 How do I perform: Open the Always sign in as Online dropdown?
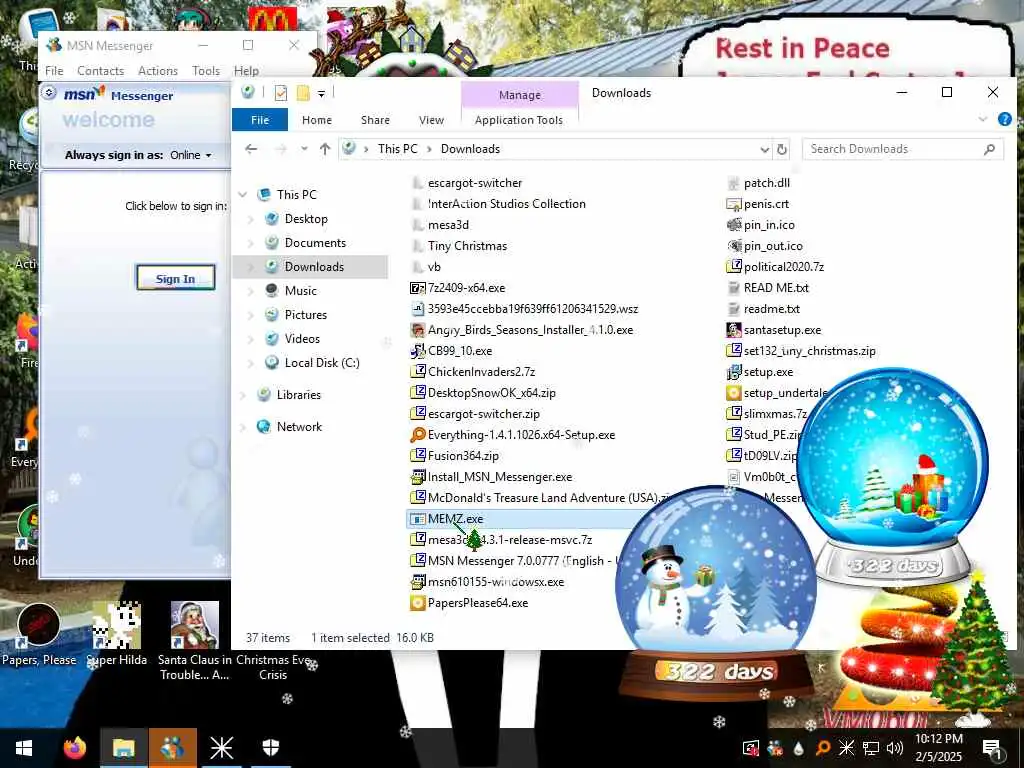pos(191,155)
